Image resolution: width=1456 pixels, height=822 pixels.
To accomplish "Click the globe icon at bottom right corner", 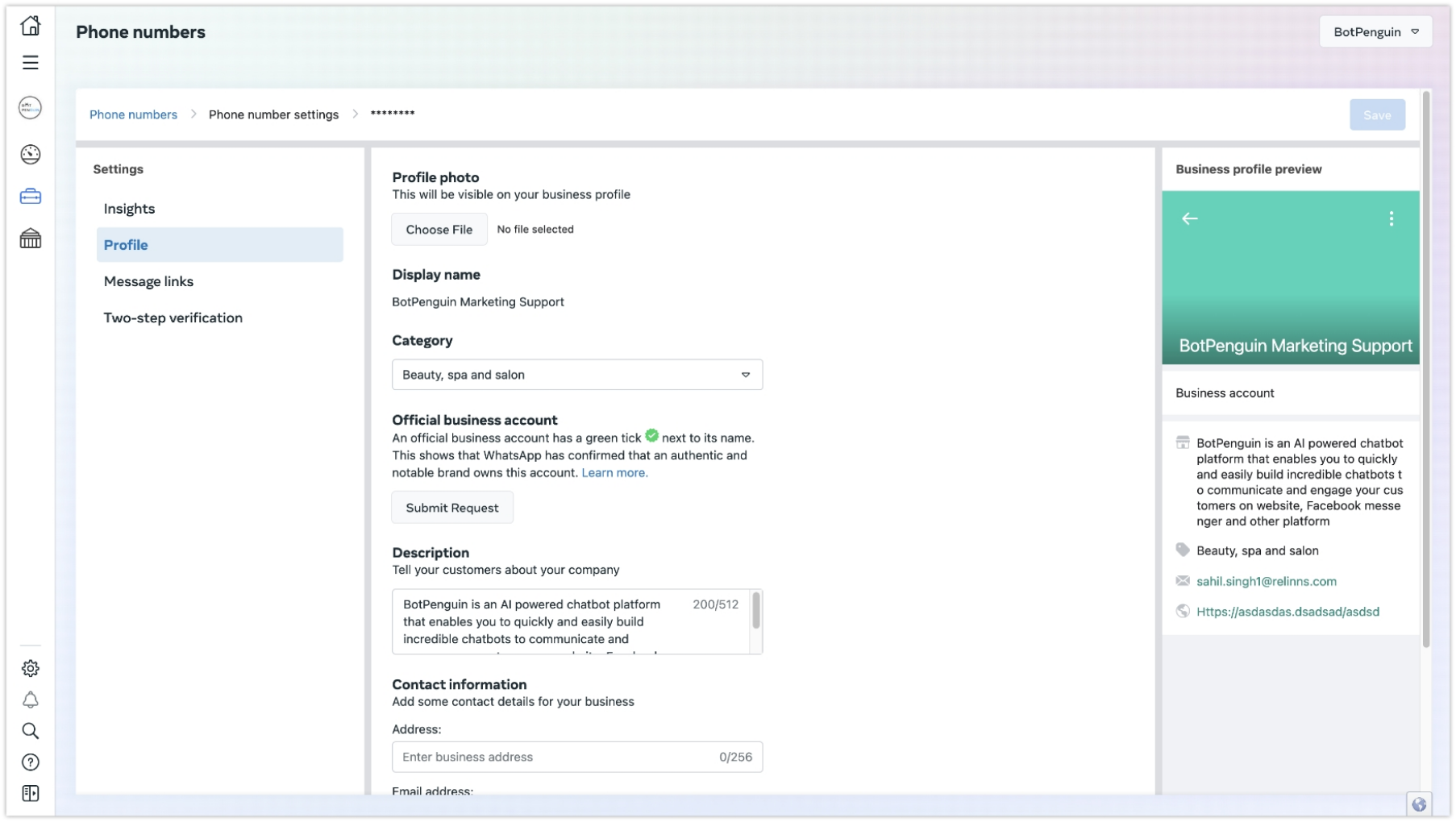I will coord(1420,804).
